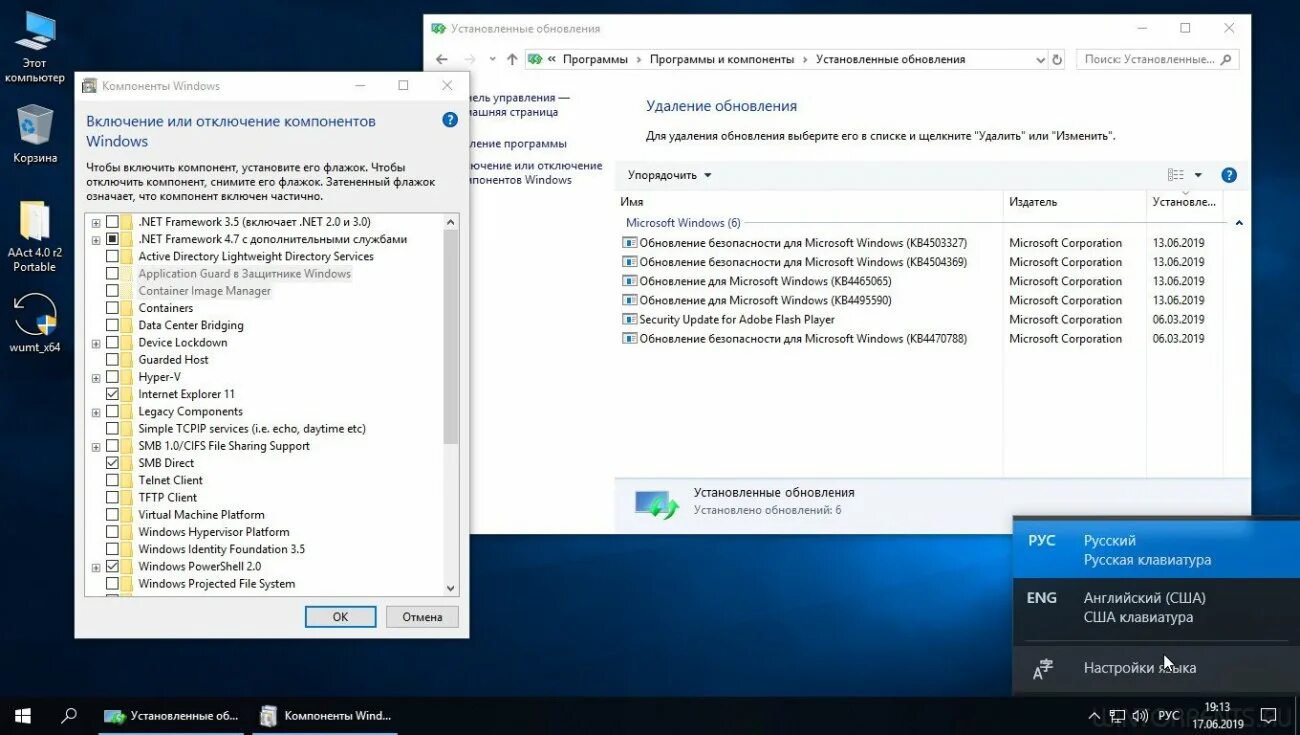The image size is (1300, 735).
Task: Enable .NET Framework 3.5 checkbox
Action: click(x=112, y=222)
